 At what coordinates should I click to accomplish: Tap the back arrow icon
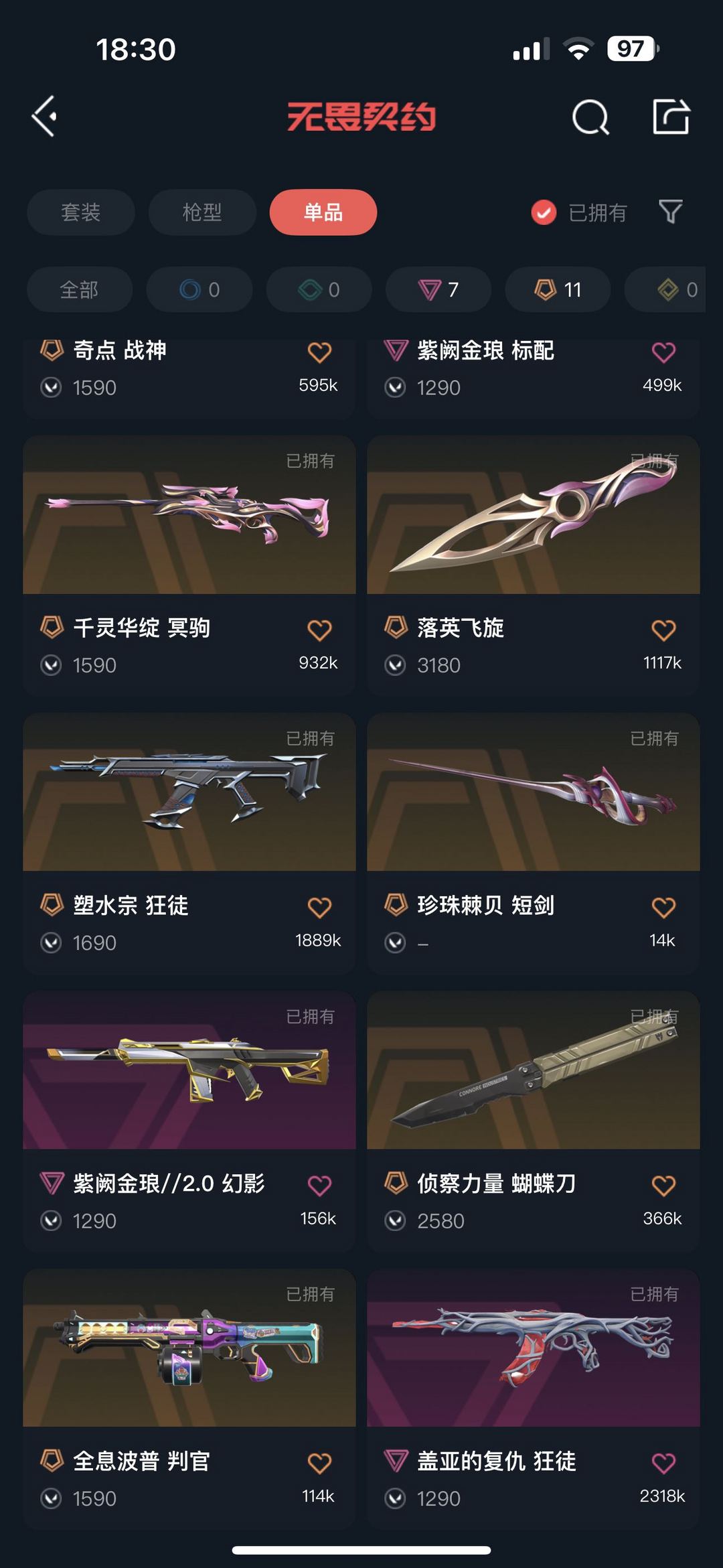pyautogui.click(x=44, y=117)
